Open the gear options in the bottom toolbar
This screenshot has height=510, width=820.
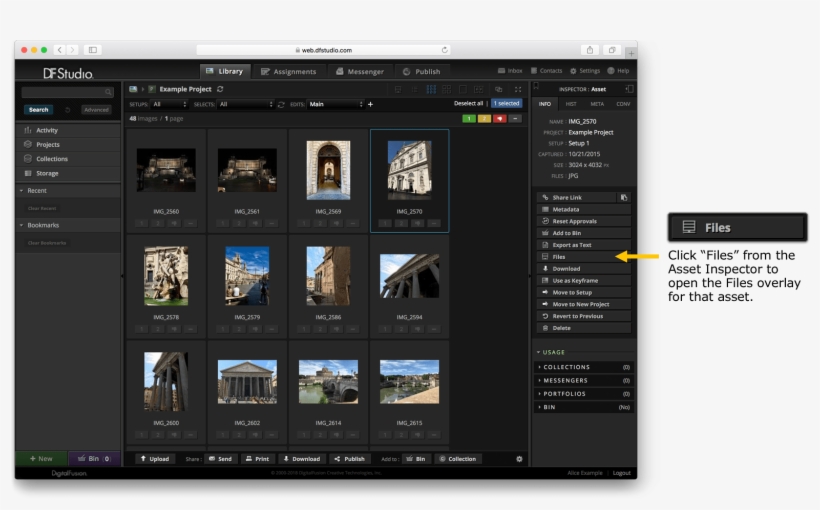click(x=519, y=459)
